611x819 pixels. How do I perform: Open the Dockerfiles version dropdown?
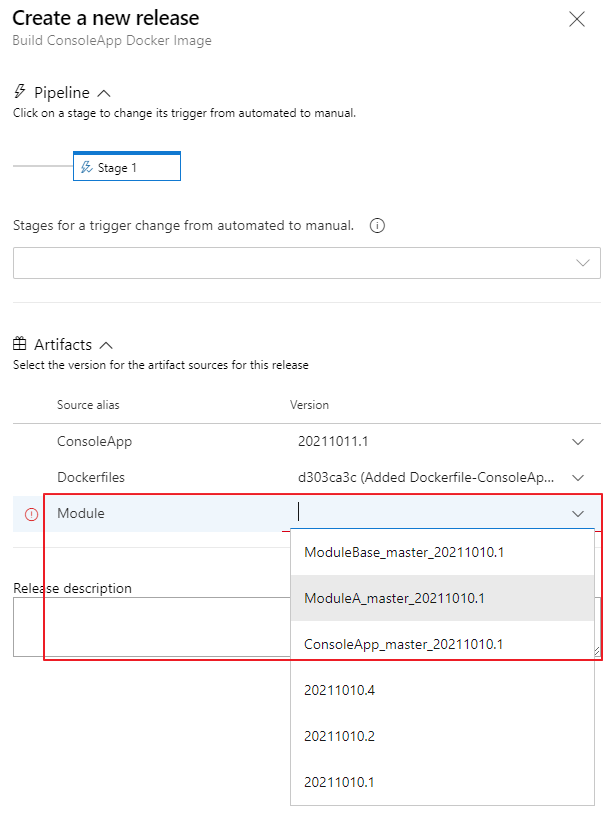[x=577, y=478]
